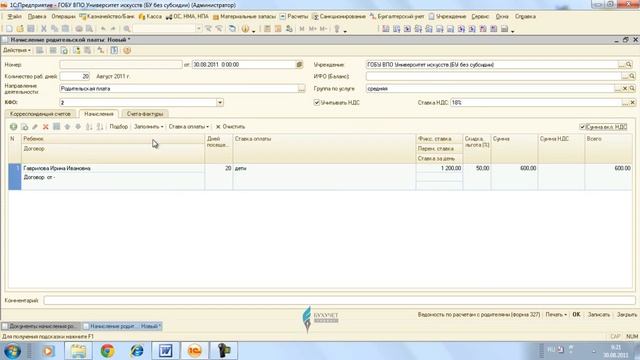This screenshot has height=360, width=640.
Task: Open Chrome from the Windows taskbar
Action: point(107,351)
